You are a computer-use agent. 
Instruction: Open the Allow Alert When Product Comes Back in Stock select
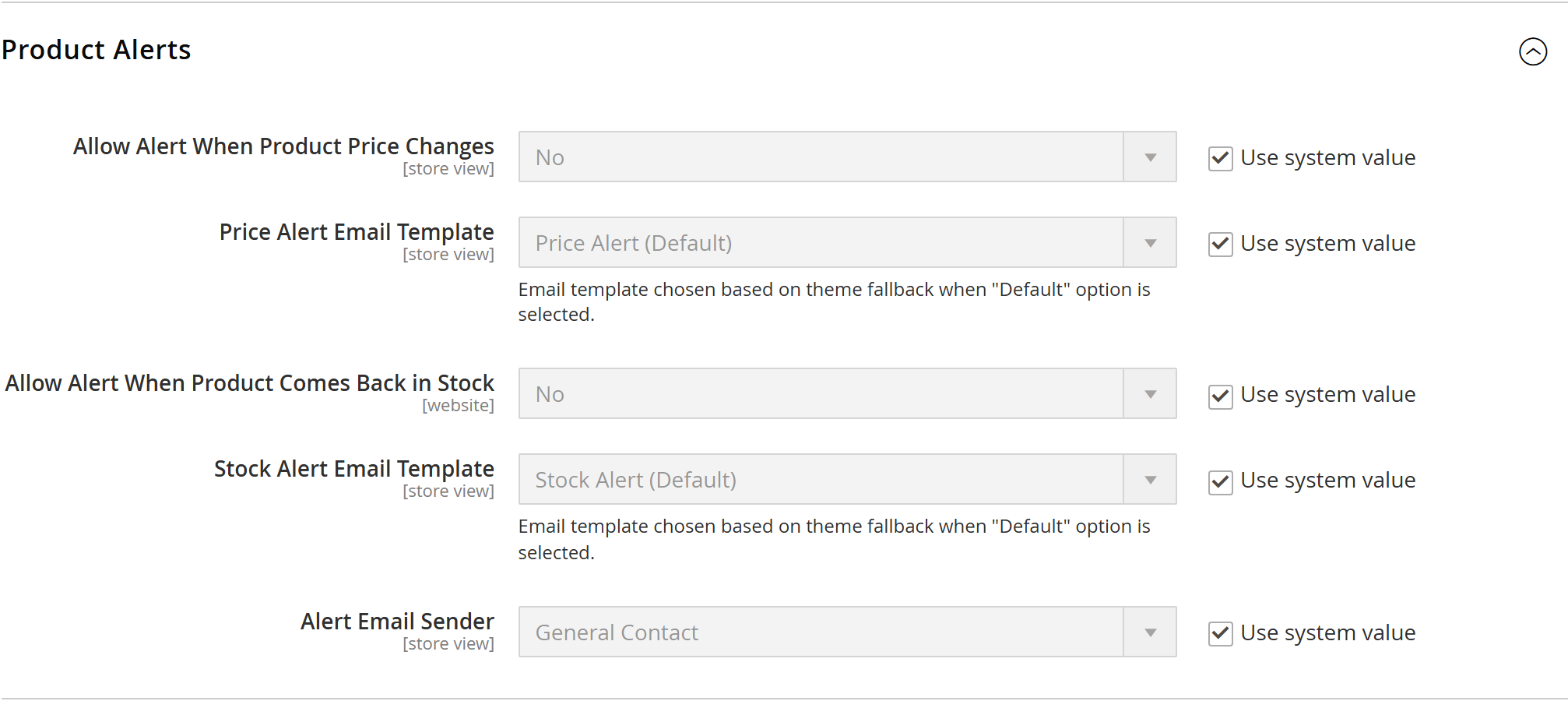847,394
